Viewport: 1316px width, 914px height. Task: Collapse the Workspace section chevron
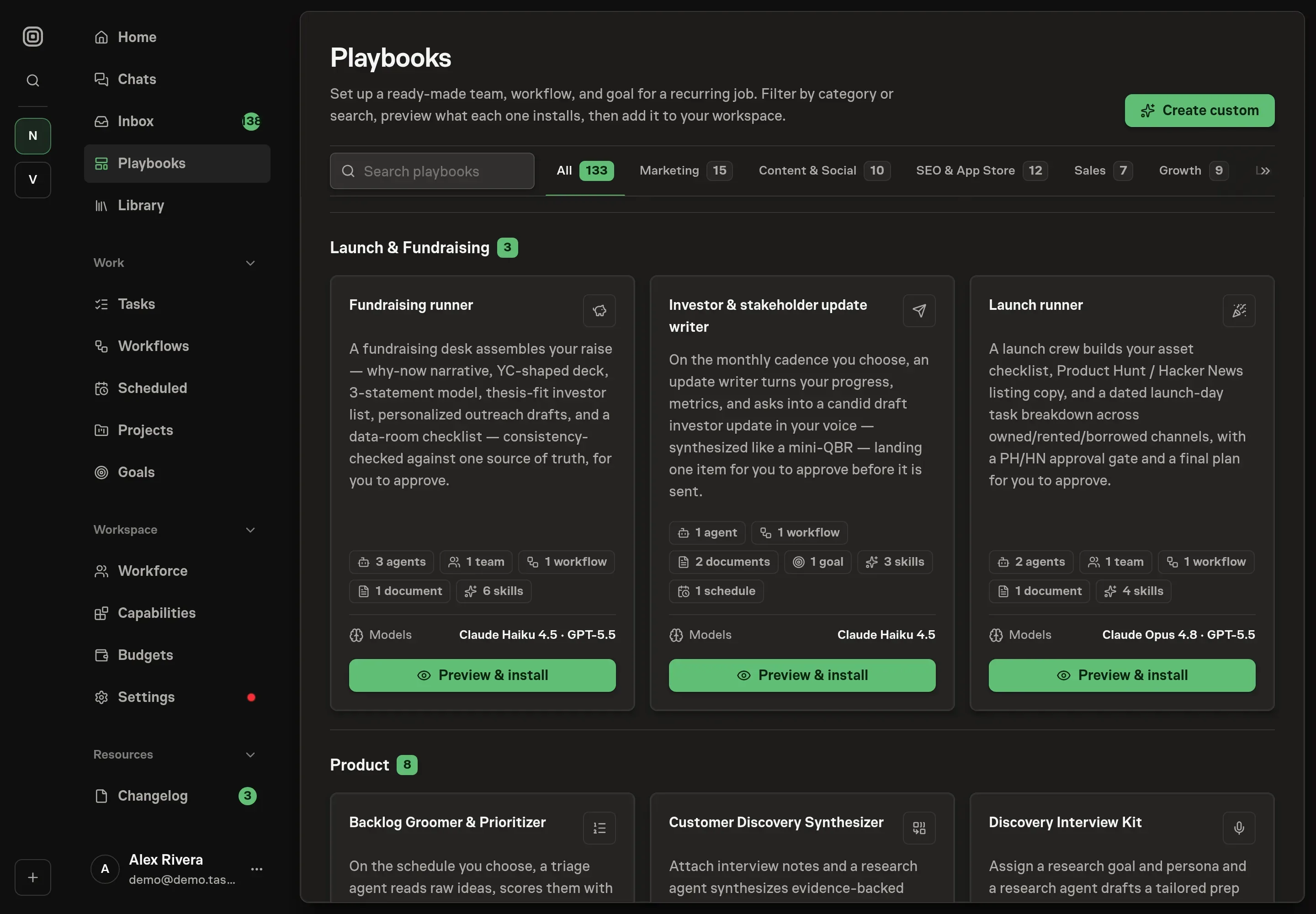coord(250,530)
